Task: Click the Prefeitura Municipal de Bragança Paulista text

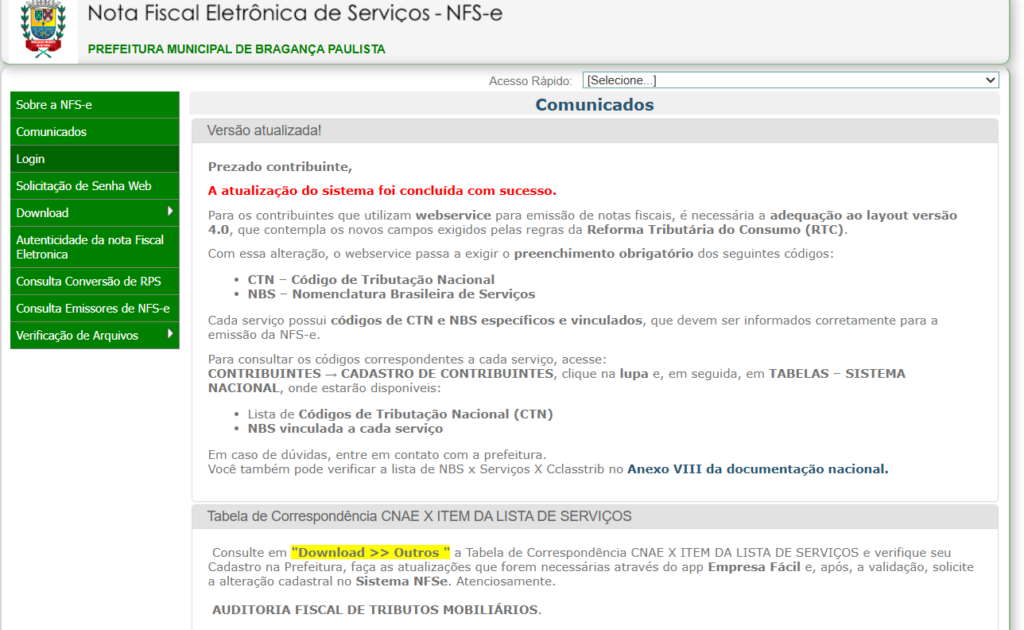Action: [236, 49]
